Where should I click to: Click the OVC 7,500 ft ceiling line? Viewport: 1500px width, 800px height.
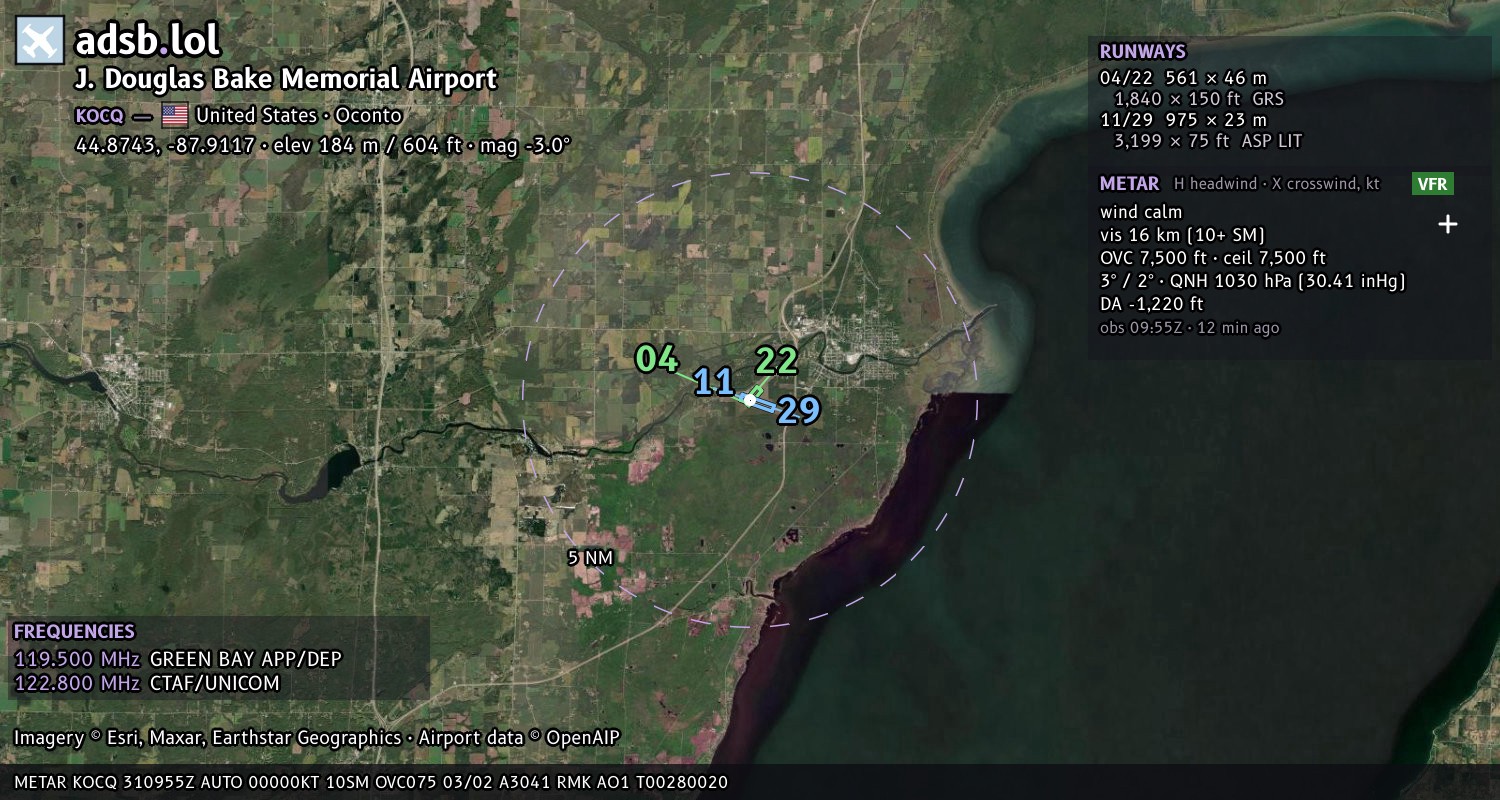(x=1213, y=258)
